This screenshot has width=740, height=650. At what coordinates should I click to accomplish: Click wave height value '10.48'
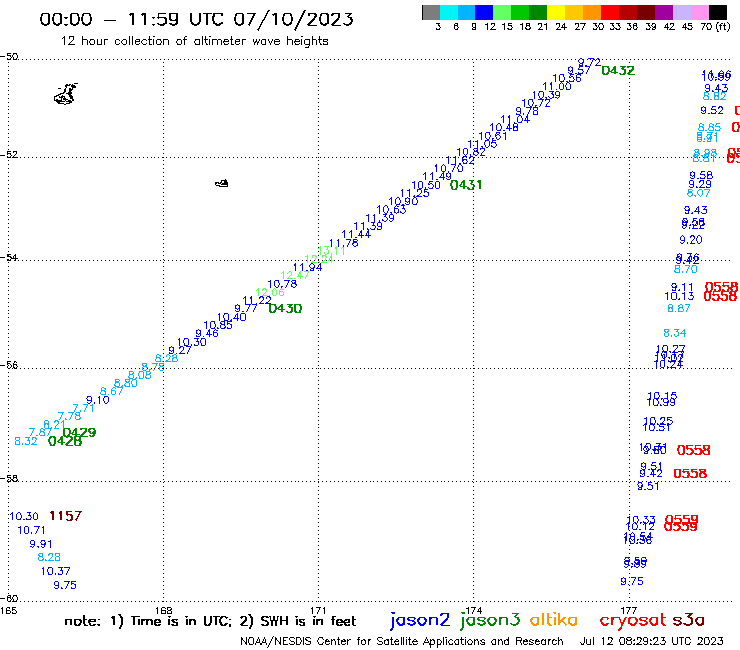pos(504,127)
